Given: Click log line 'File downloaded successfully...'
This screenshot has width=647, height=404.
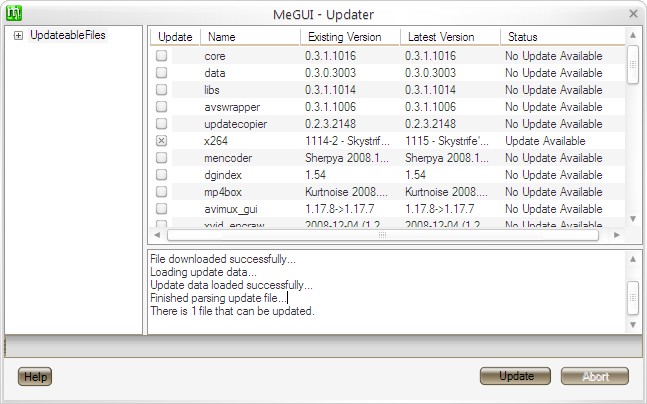Looking at the screenshot, I should pos(223,259).
